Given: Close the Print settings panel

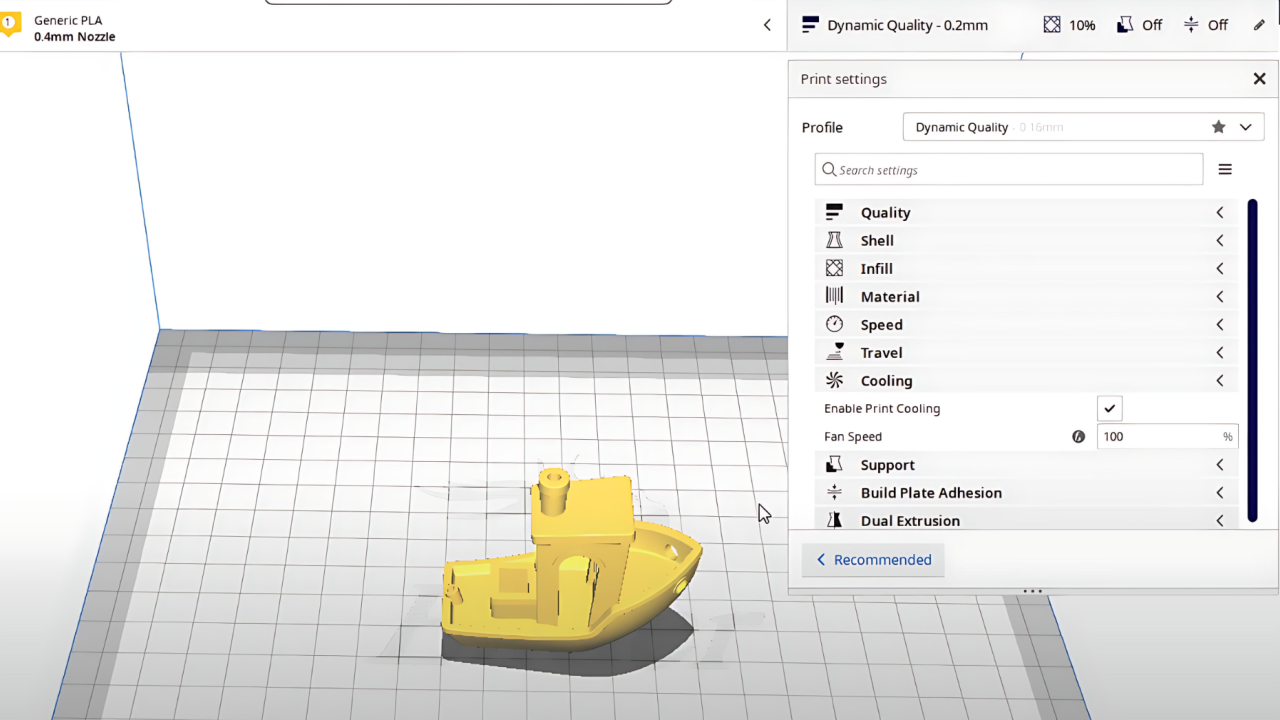Looking at the screenshot, I should (1259, 79).
